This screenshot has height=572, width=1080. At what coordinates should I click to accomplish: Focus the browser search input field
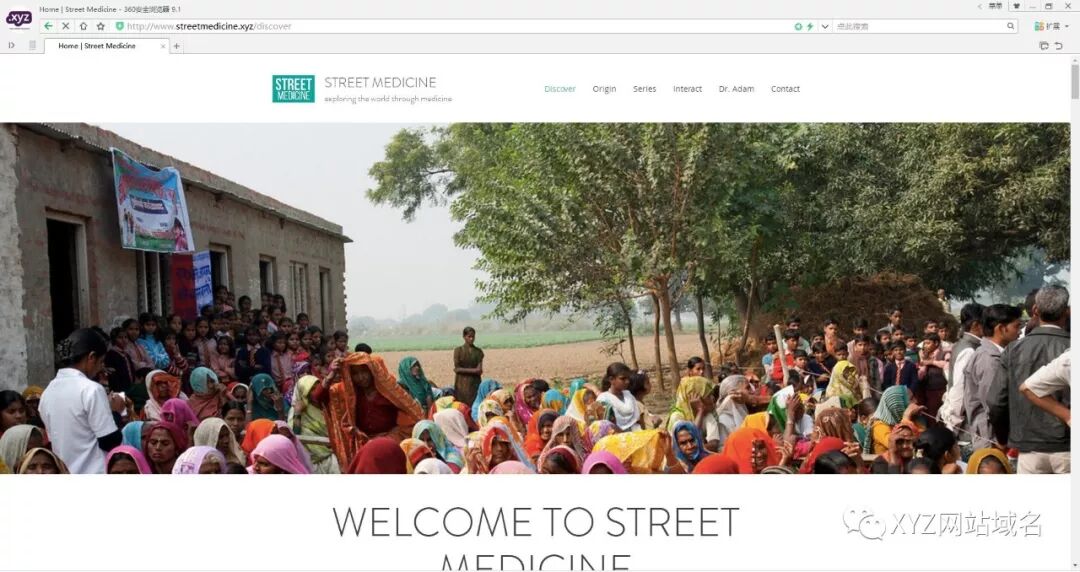[920, 26]
